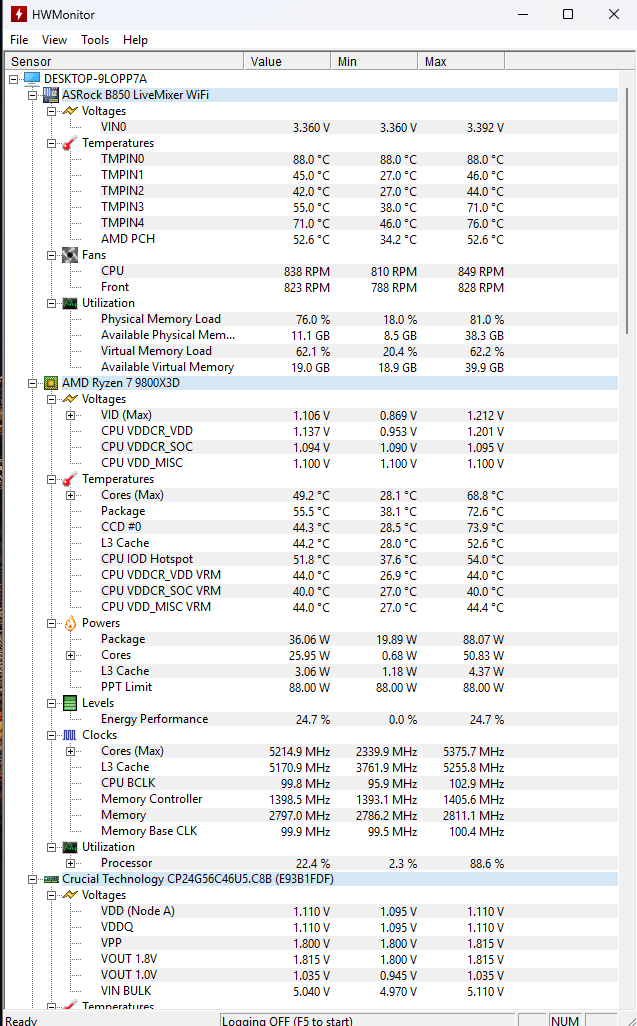This screenshot has width=637, height=1026.
Task: Collapse the Fans group
Action: pyautogui.click(x=52, y=255)
